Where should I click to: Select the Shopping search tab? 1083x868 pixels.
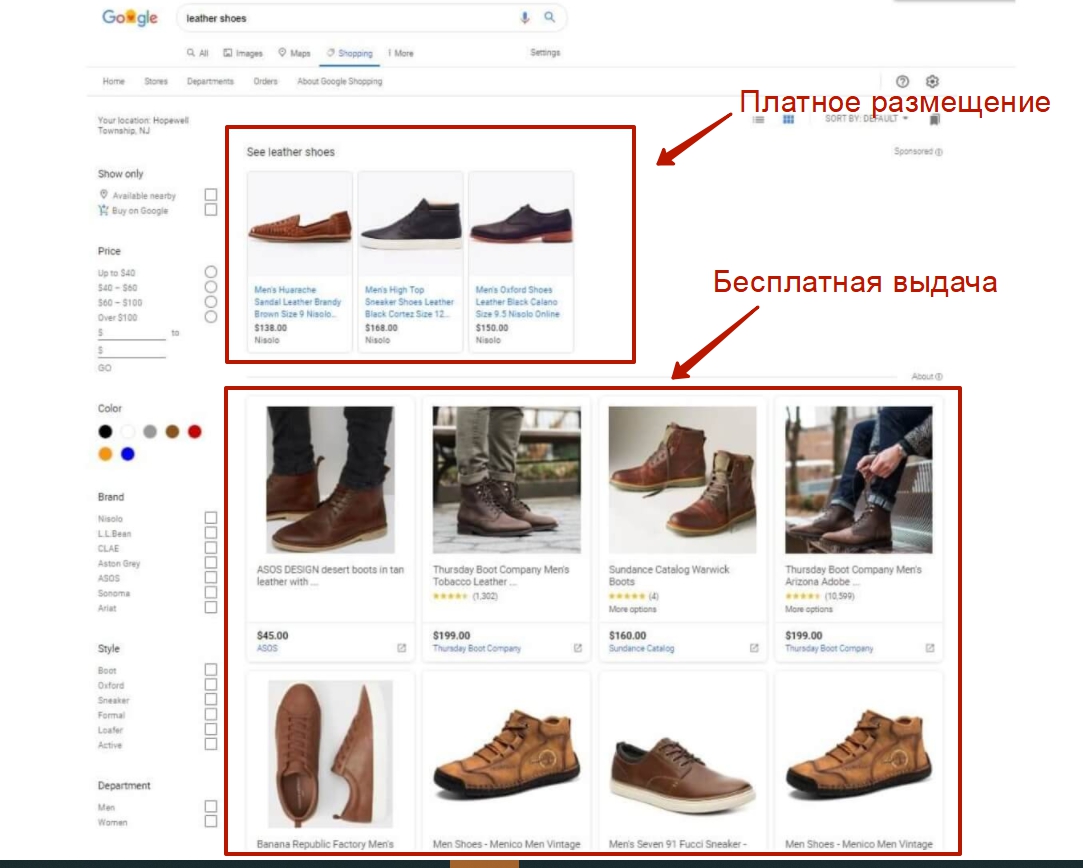(350, 53)
